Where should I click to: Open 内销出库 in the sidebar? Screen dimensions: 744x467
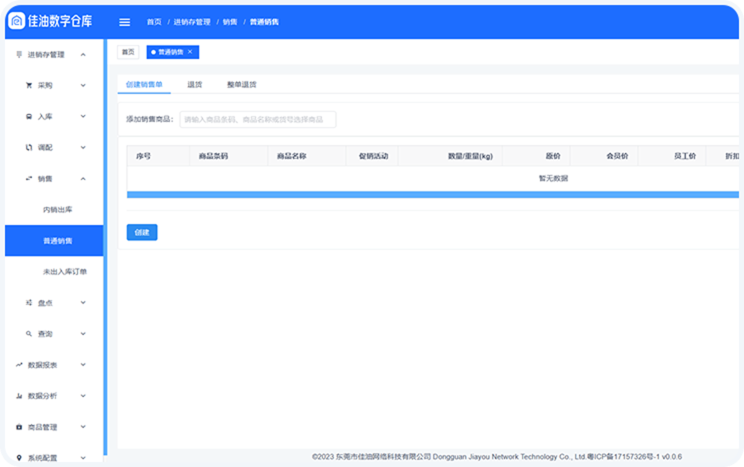[x=57, y=209]
